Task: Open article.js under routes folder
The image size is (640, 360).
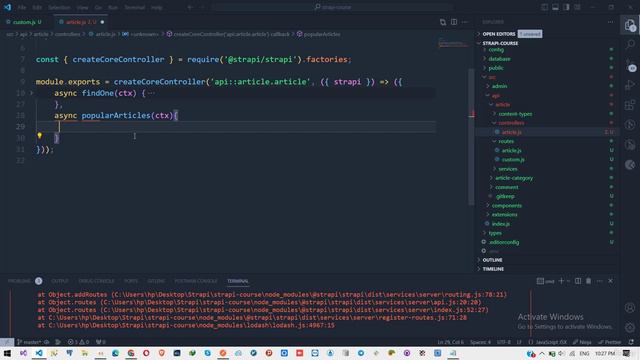Action: click(511, 151)
